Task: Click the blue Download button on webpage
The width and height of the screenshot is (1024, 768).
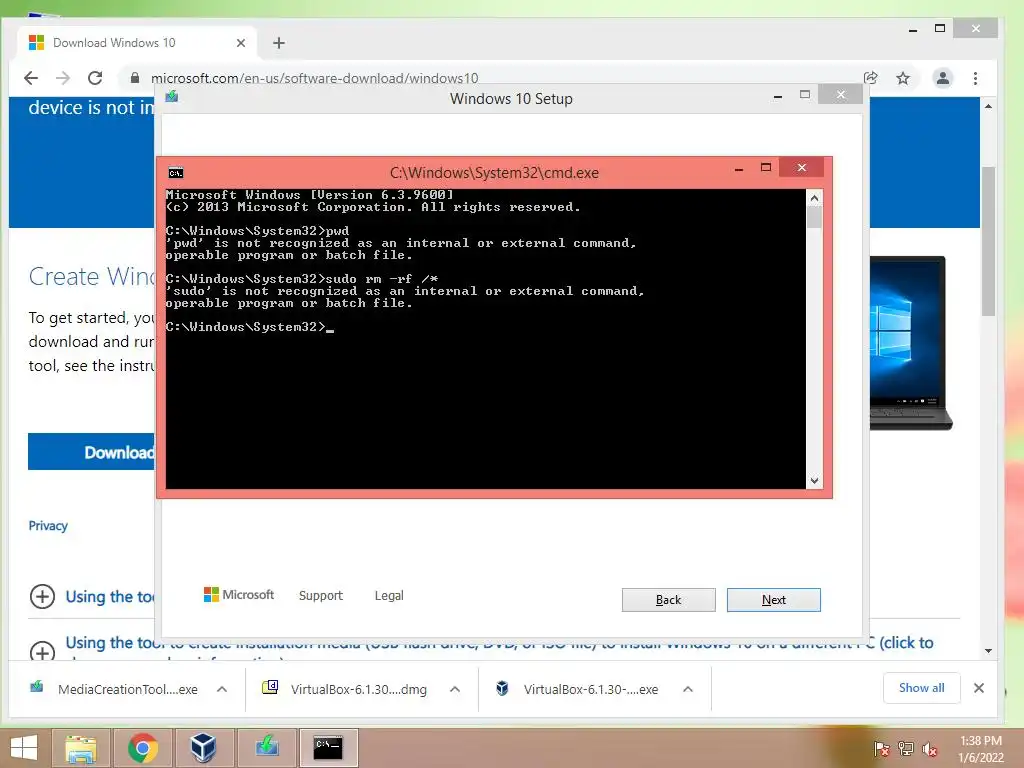Action: (x=91, y=451)
